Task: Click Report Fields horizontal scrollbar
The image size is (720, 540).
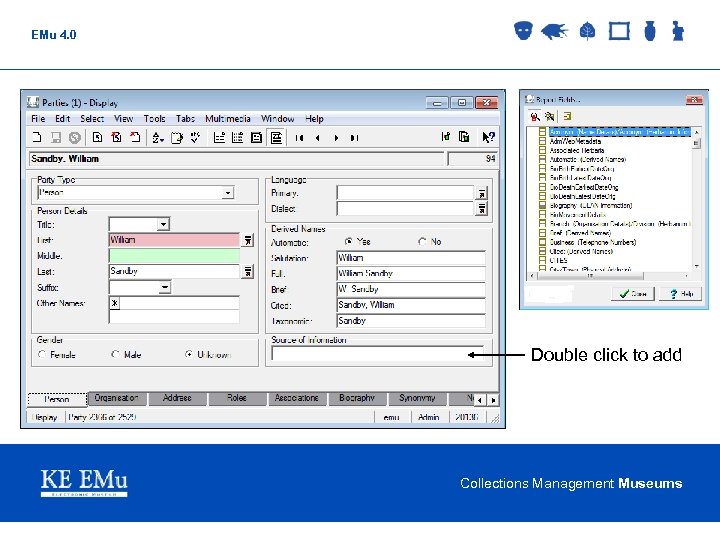Action: (609, 276)
